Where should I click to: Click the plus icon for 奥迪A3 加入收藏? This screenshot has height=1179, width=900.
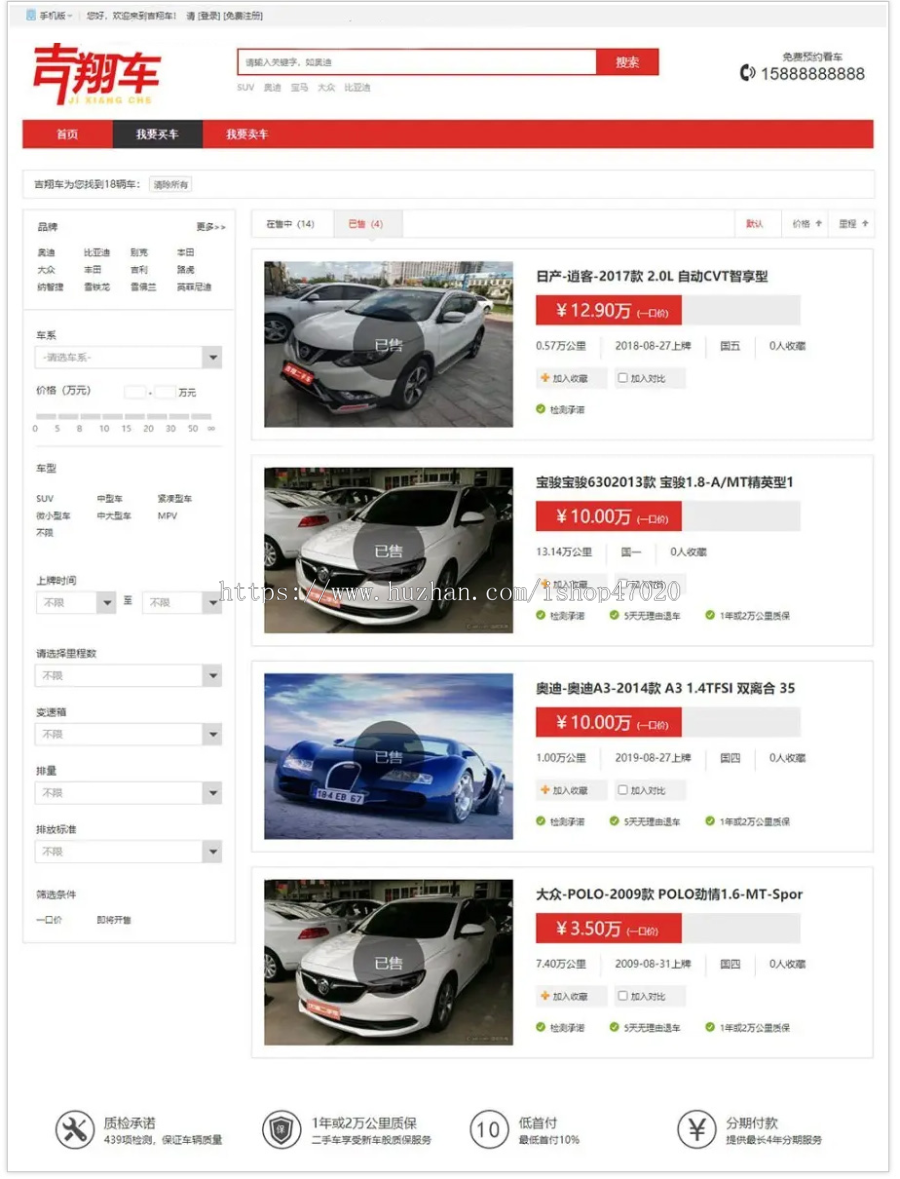(x=544, y=790)
